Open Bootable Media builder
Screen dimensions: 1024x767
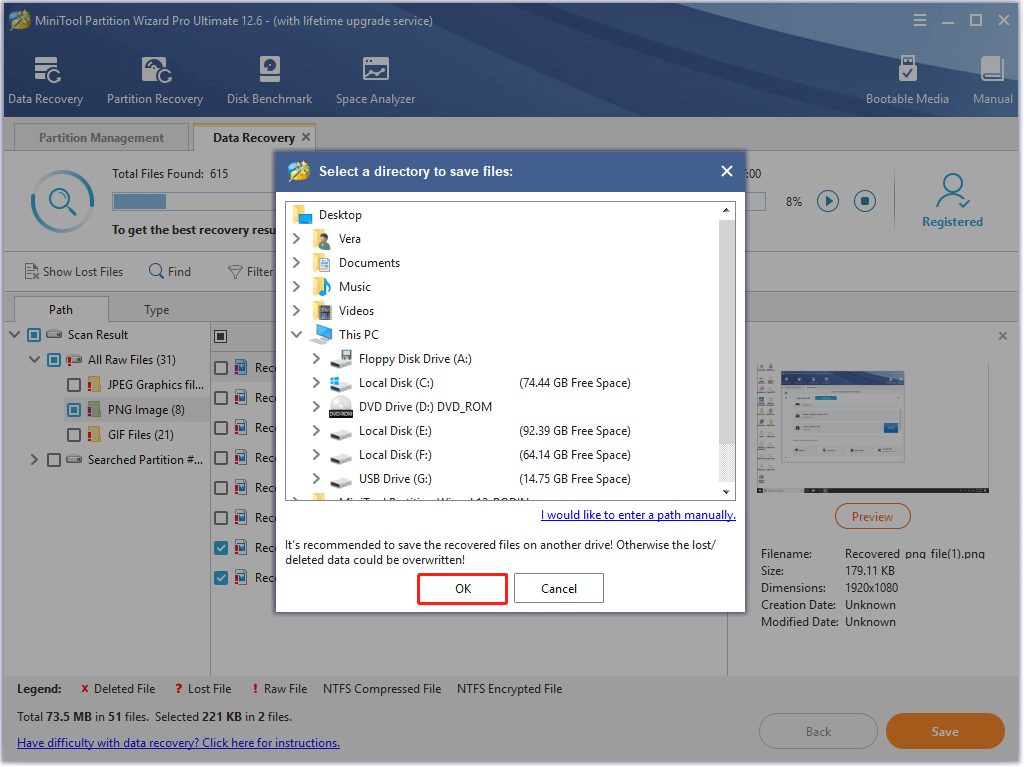coord(907,80)
